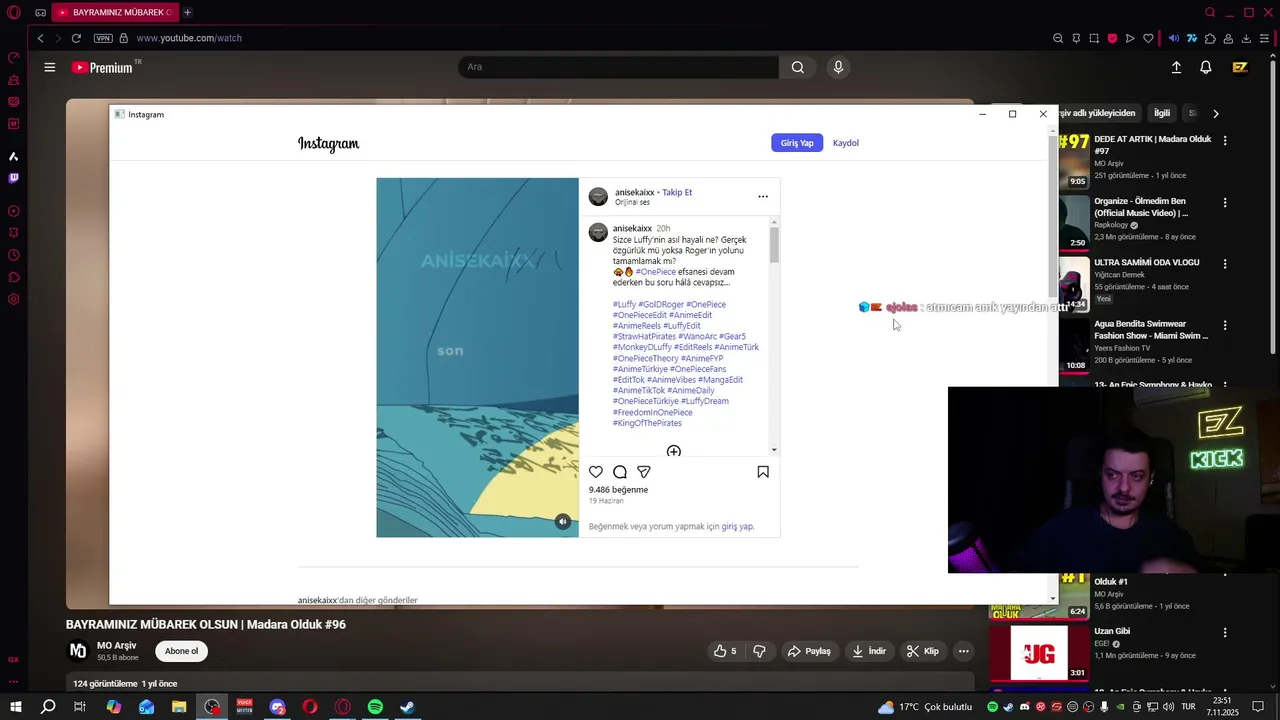Open new browser tab plus button
The image size is (1280, 720).
[187, 13]
